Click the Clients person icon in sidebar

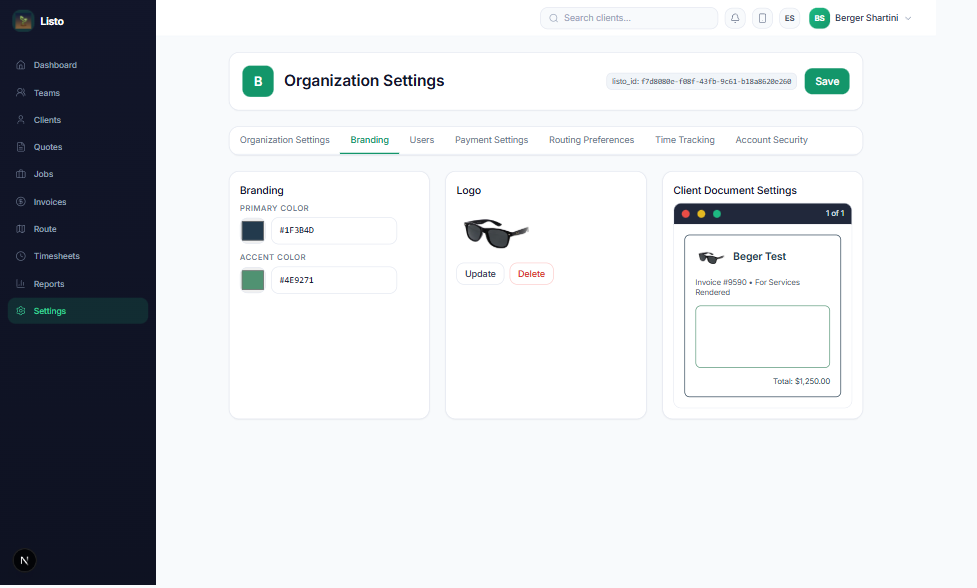point(21,120)
